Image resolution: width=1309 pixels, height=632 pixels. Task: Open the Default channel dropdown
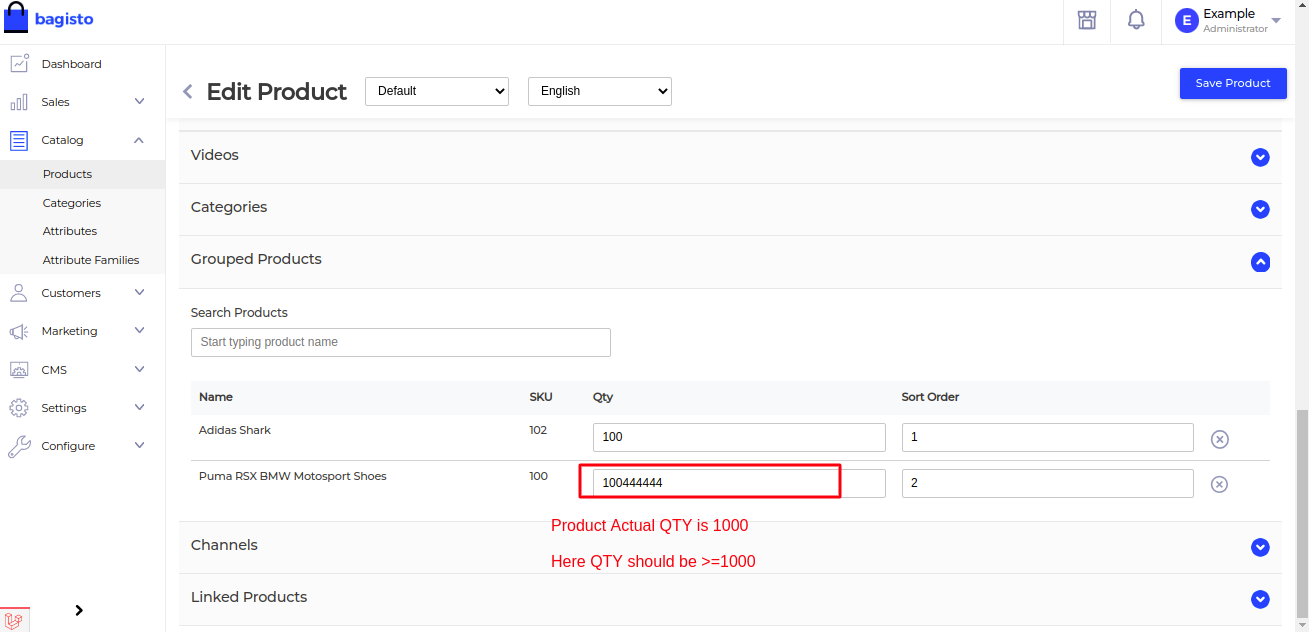436,91
